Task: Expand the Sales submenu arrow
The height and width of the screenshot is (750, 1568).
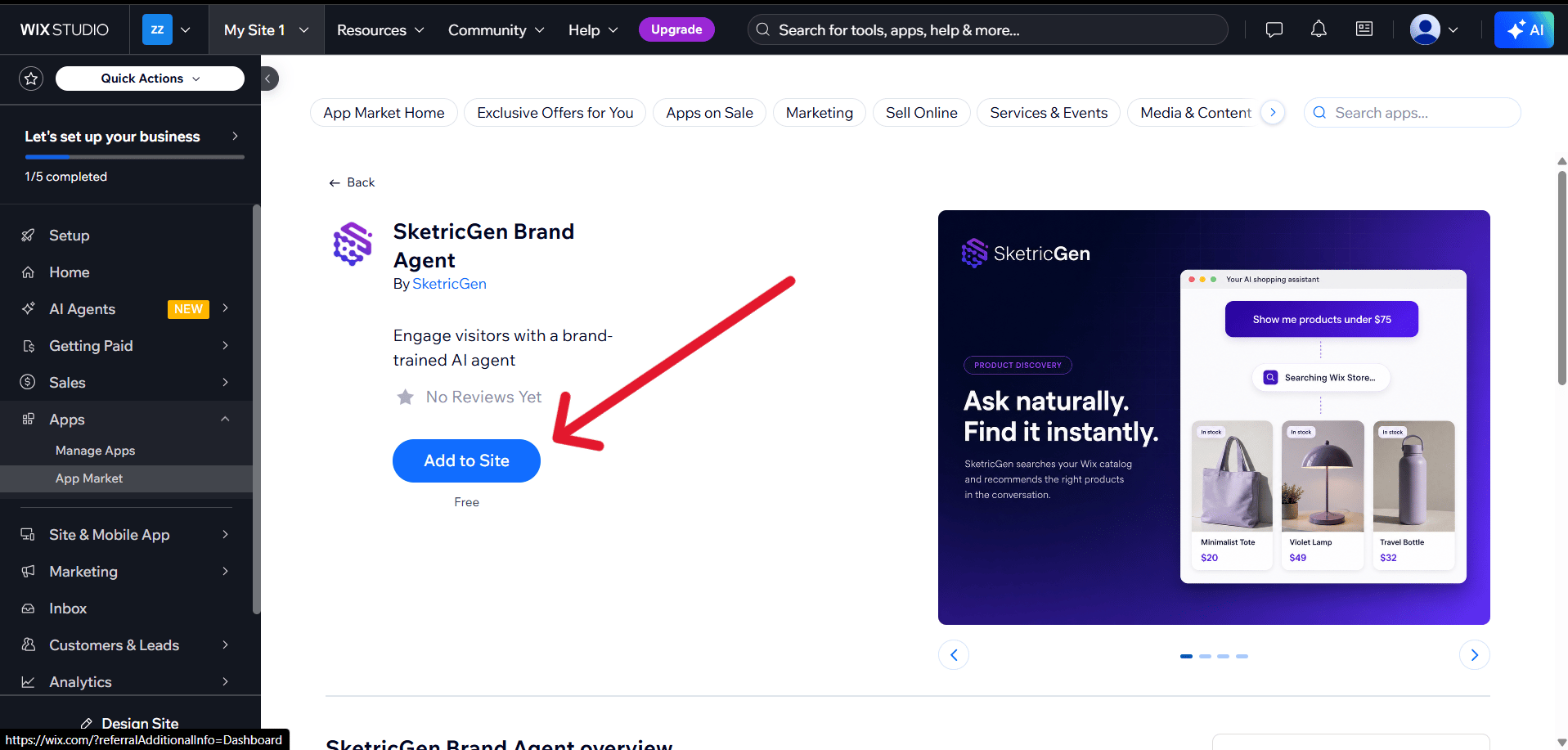Action: pos(225,382)
